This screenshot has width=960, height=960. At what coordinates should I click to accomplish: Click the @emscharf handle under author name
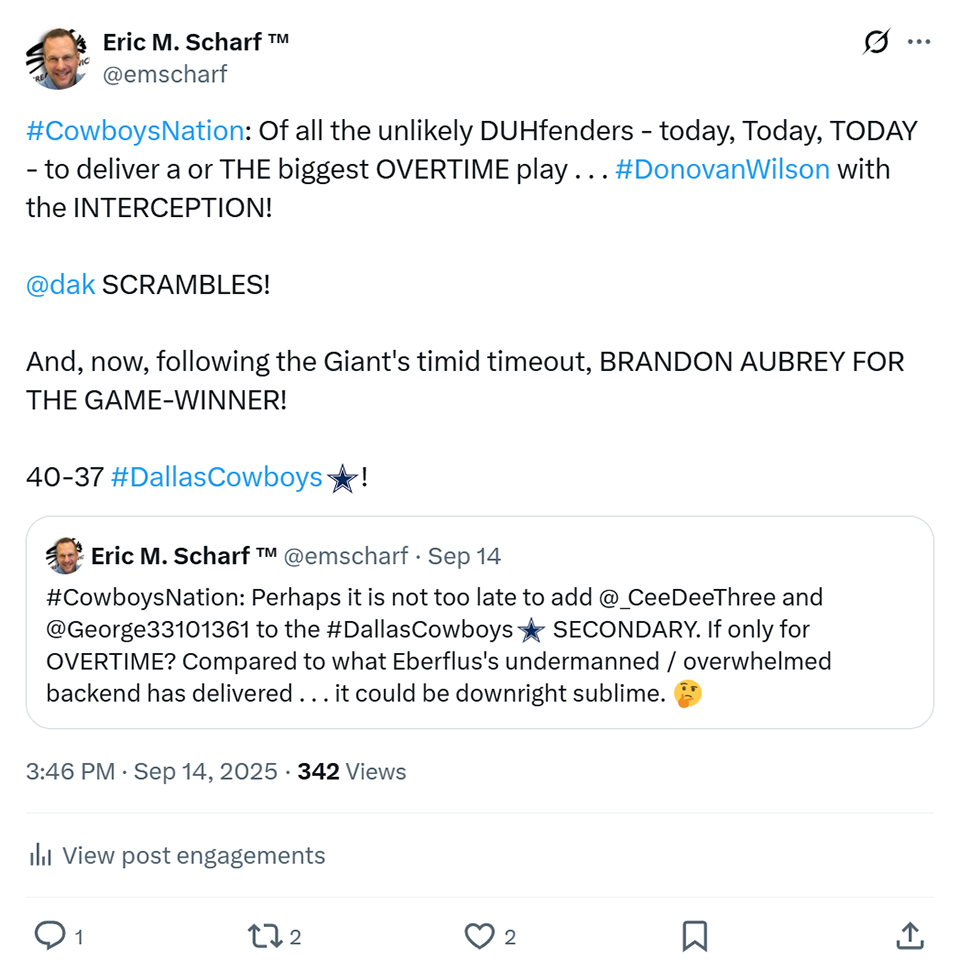165,74
